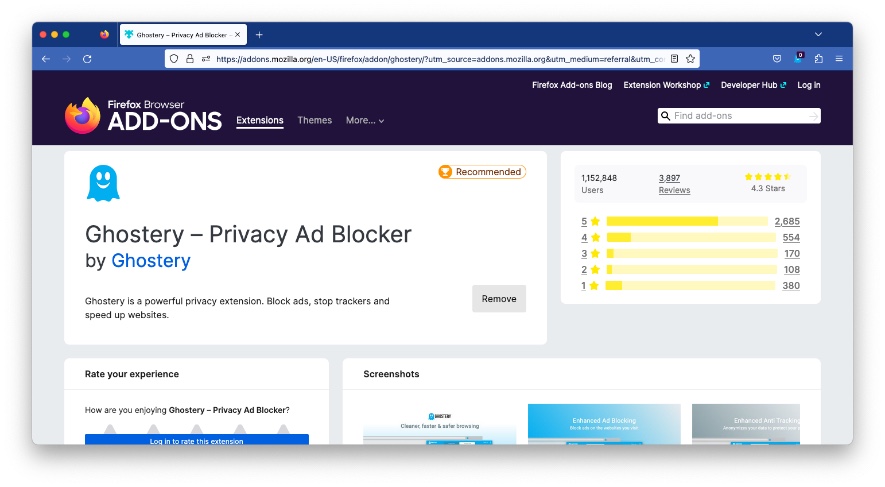Open the Enhanced Ad Blocking screenshot

604,424
